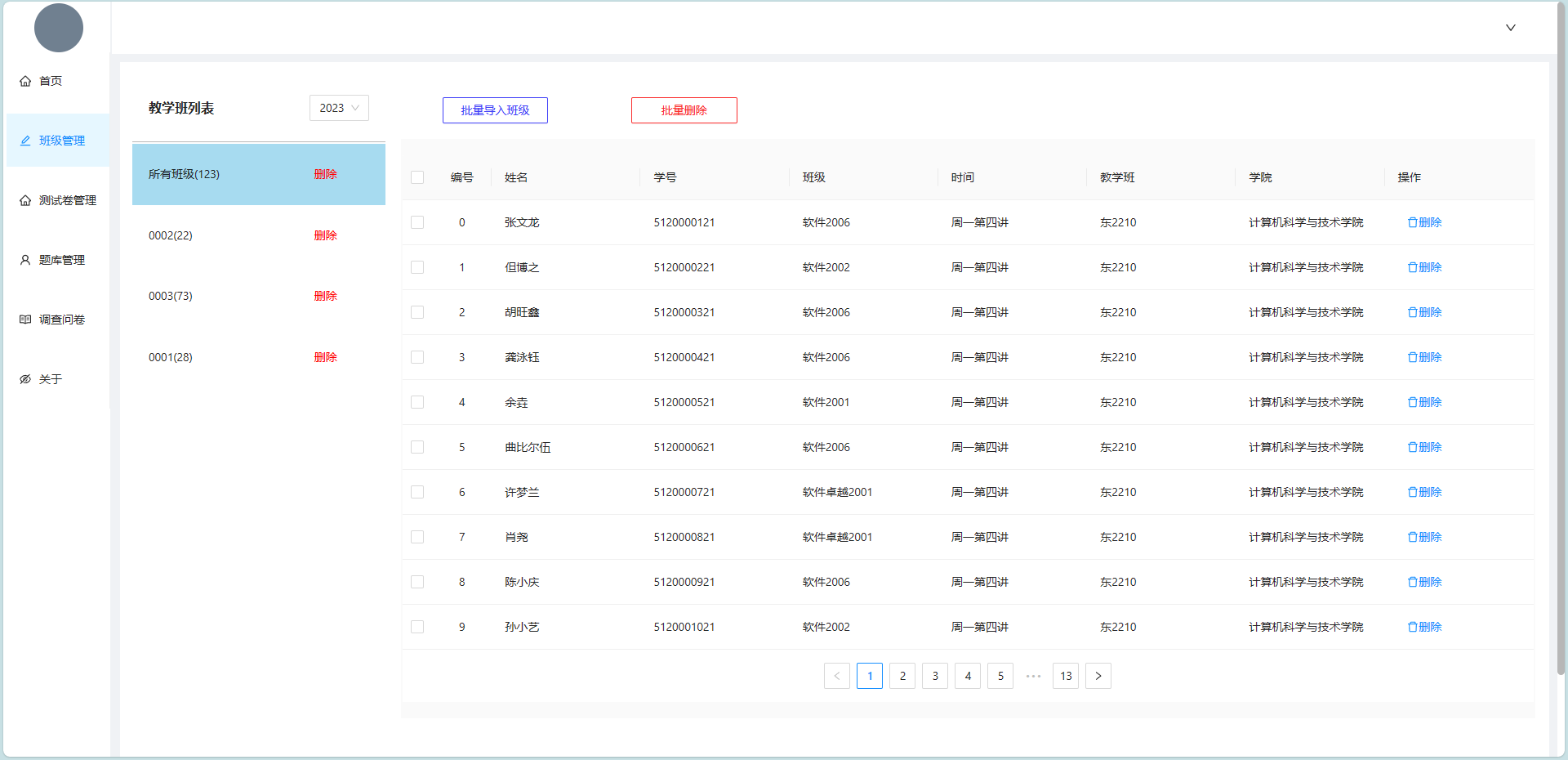This screenshot has width=1568, height=760.
Task: Check the box for 曲比尔伍
Action: pos(417,447)
